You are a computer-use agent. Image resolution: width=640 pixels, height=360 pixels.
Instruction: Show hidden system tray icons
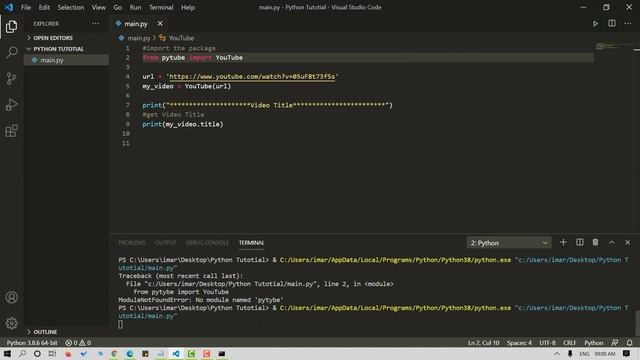coord(557,354)
